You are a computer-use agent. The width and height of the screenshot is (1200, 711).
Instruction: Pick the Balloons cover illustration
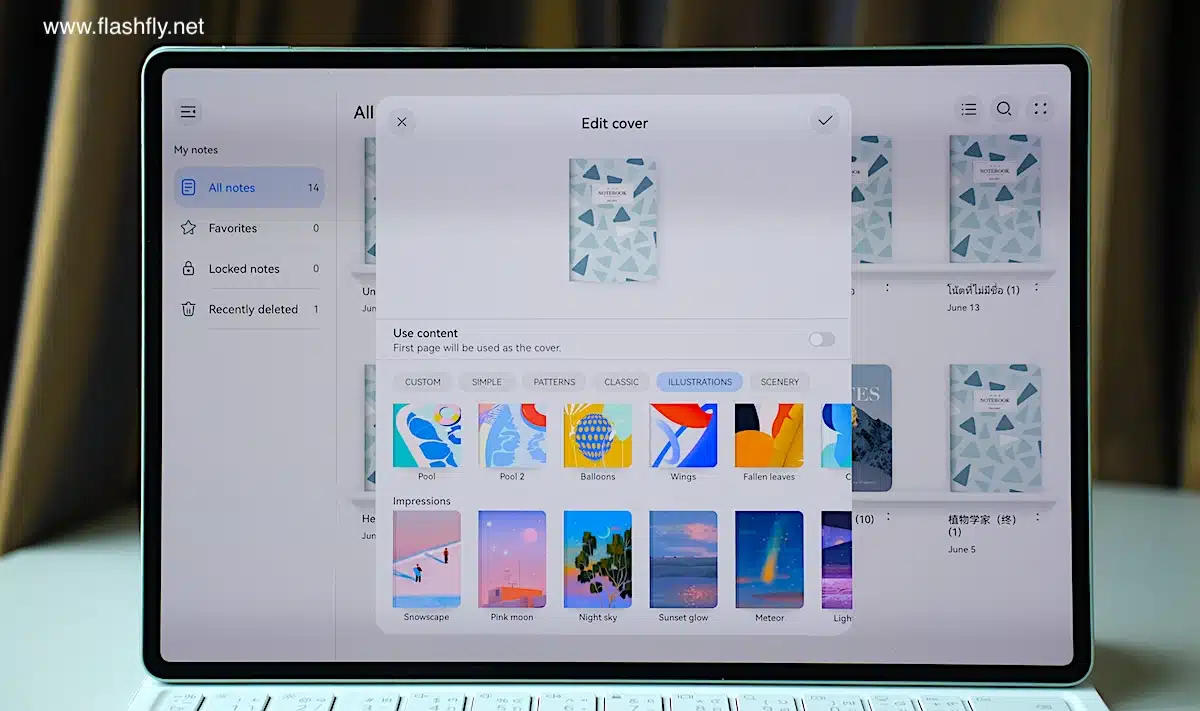coord(598,436)
